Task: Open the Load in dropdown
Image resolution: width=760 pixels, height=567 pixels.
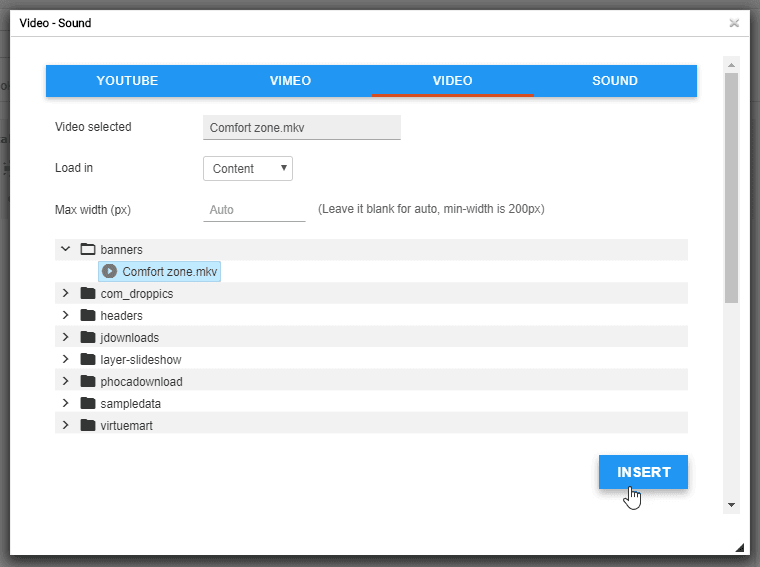Action: (x=248, y=168)
